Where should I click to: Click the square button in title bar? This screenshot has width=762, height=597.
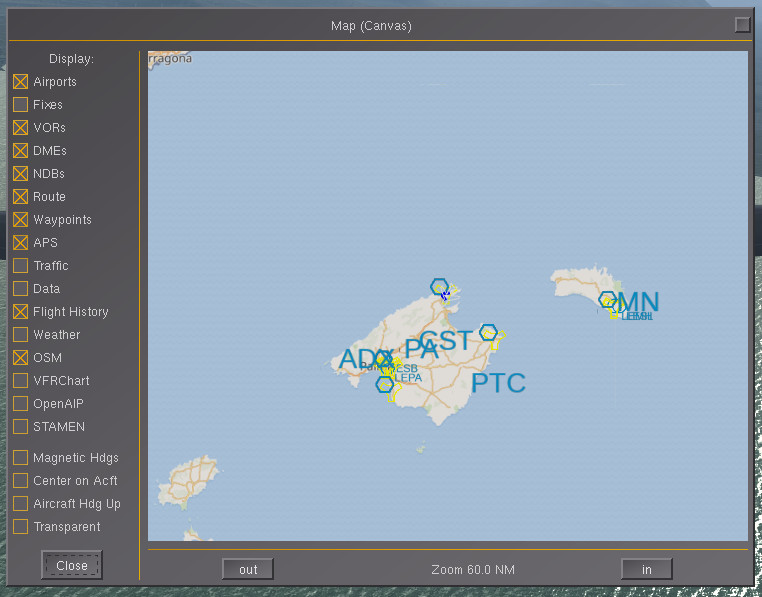743,25
